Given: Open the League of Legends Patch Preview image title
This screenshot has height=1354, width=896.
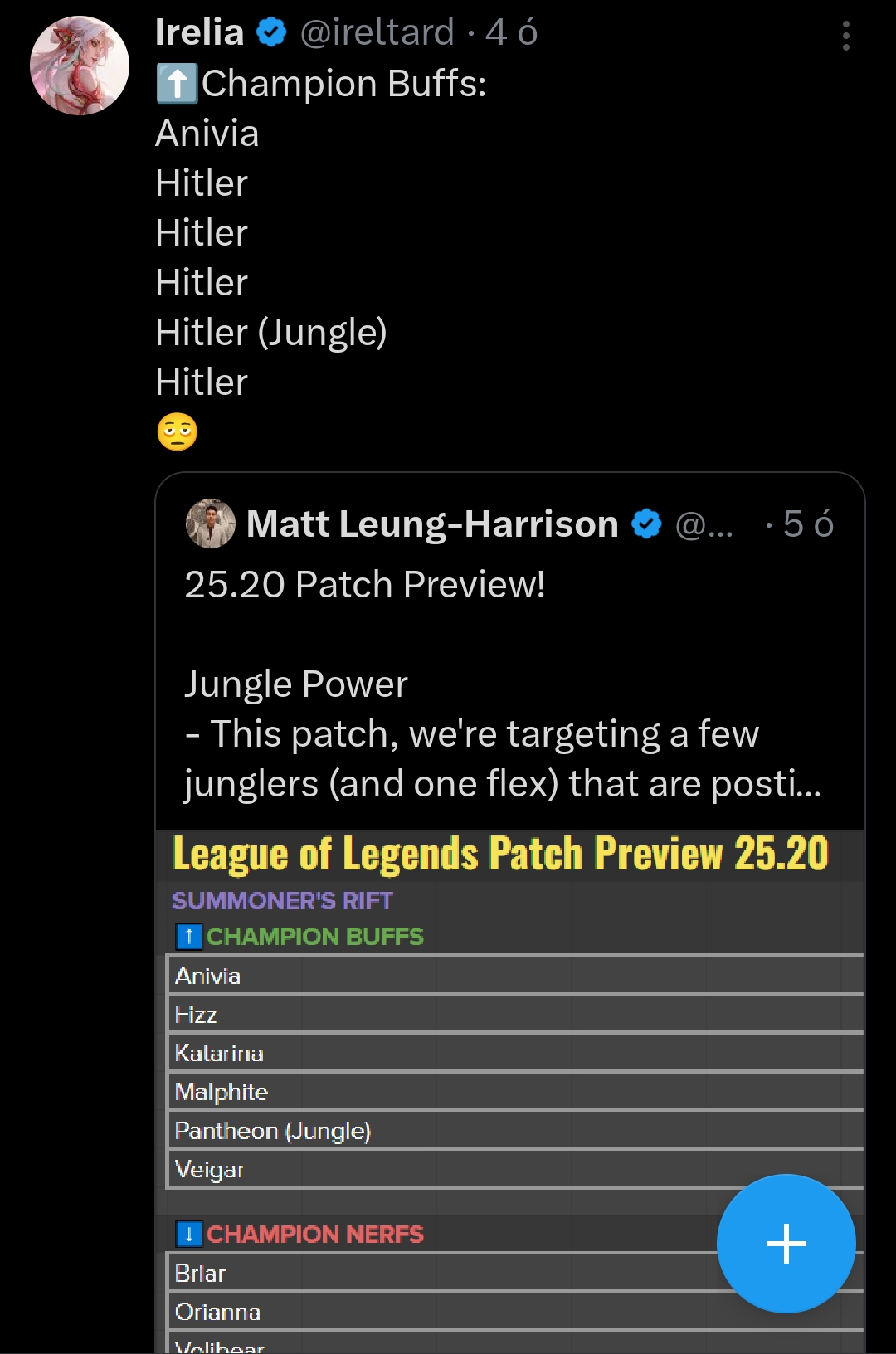Looking at the screenshot, I should [x=500, y=854].
